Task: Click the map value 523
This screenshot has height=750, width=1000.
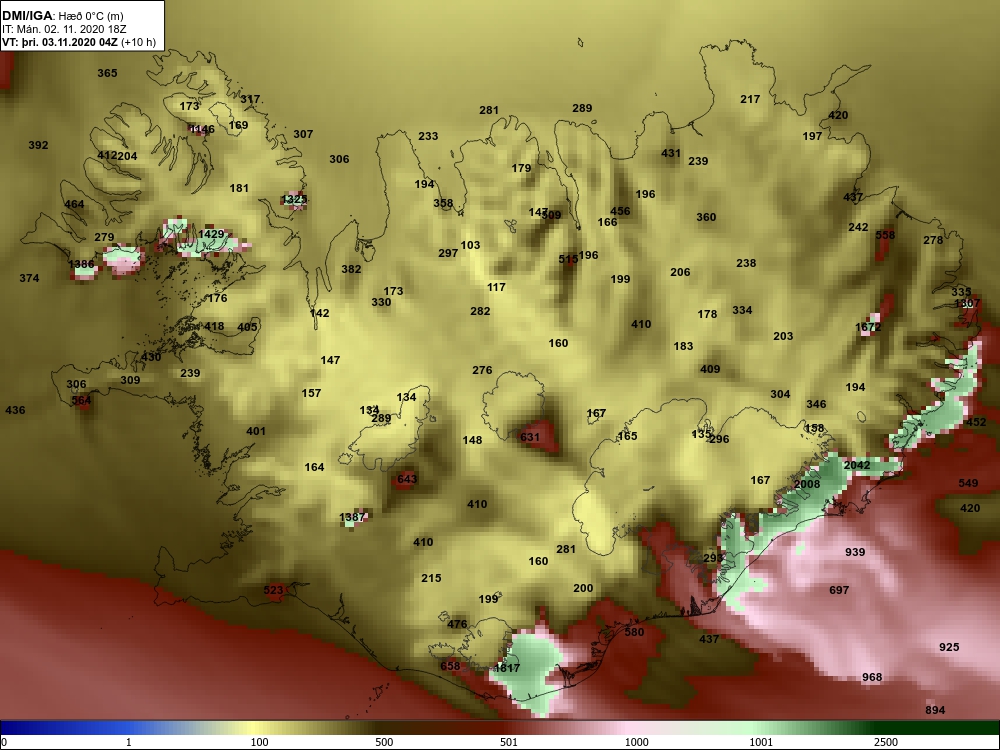Action: [x=273, y=591]
